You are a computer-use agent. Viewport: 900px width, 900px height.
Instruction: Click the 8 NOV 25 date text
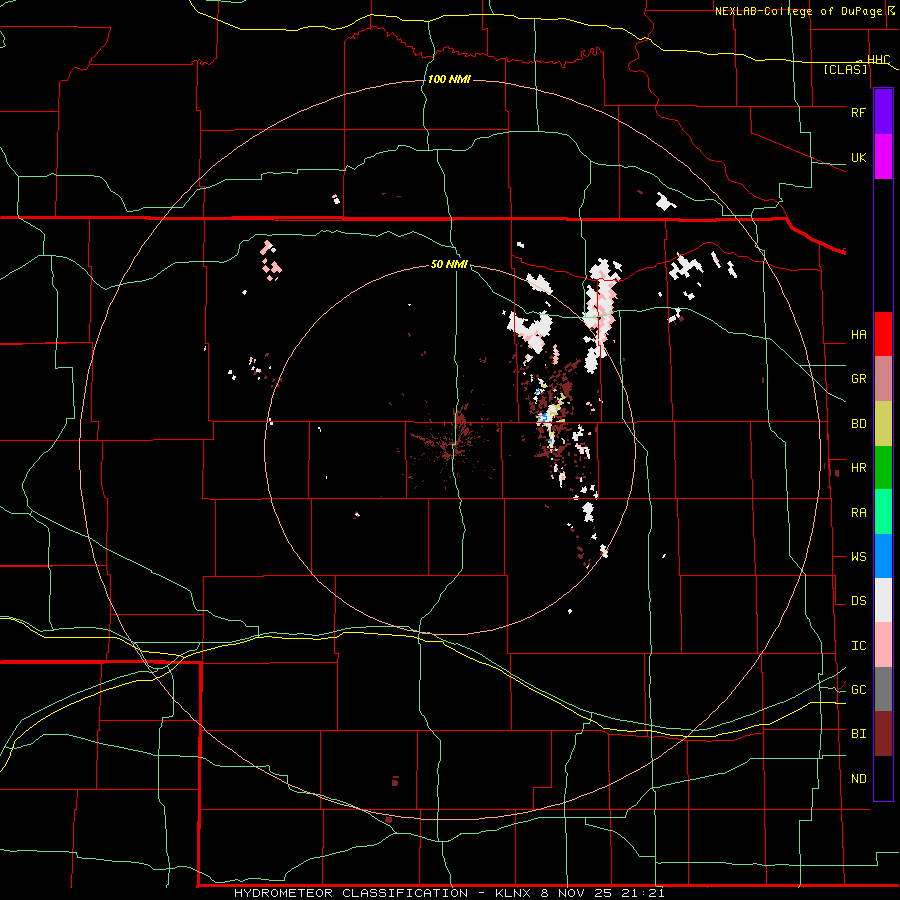coord(576,893)
